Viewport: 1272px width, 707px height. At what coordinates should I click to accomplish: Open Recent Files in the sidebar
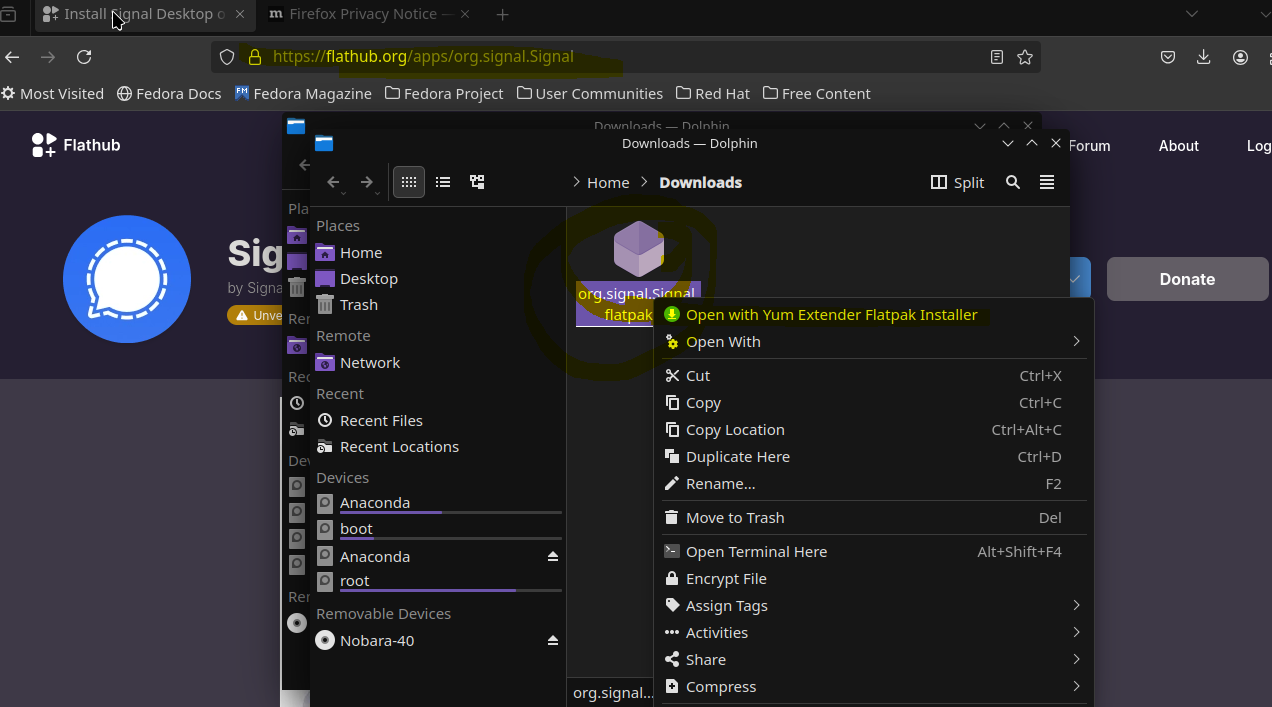[x=438, y=420]
